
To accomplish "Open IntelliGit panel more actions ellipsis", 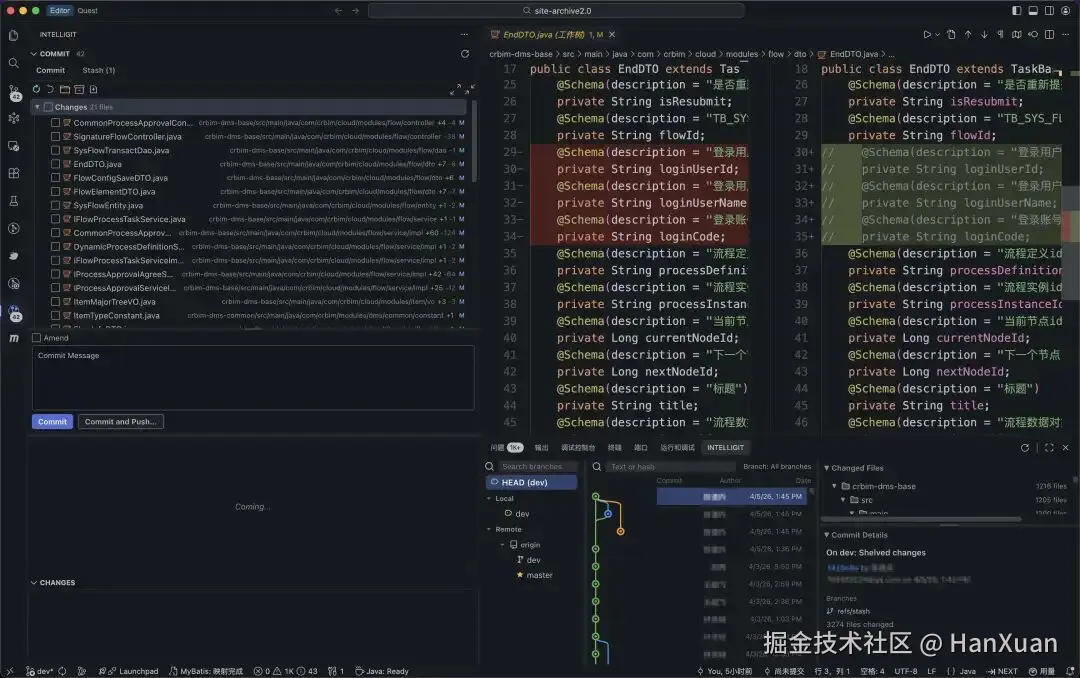I will coord(464,34).
